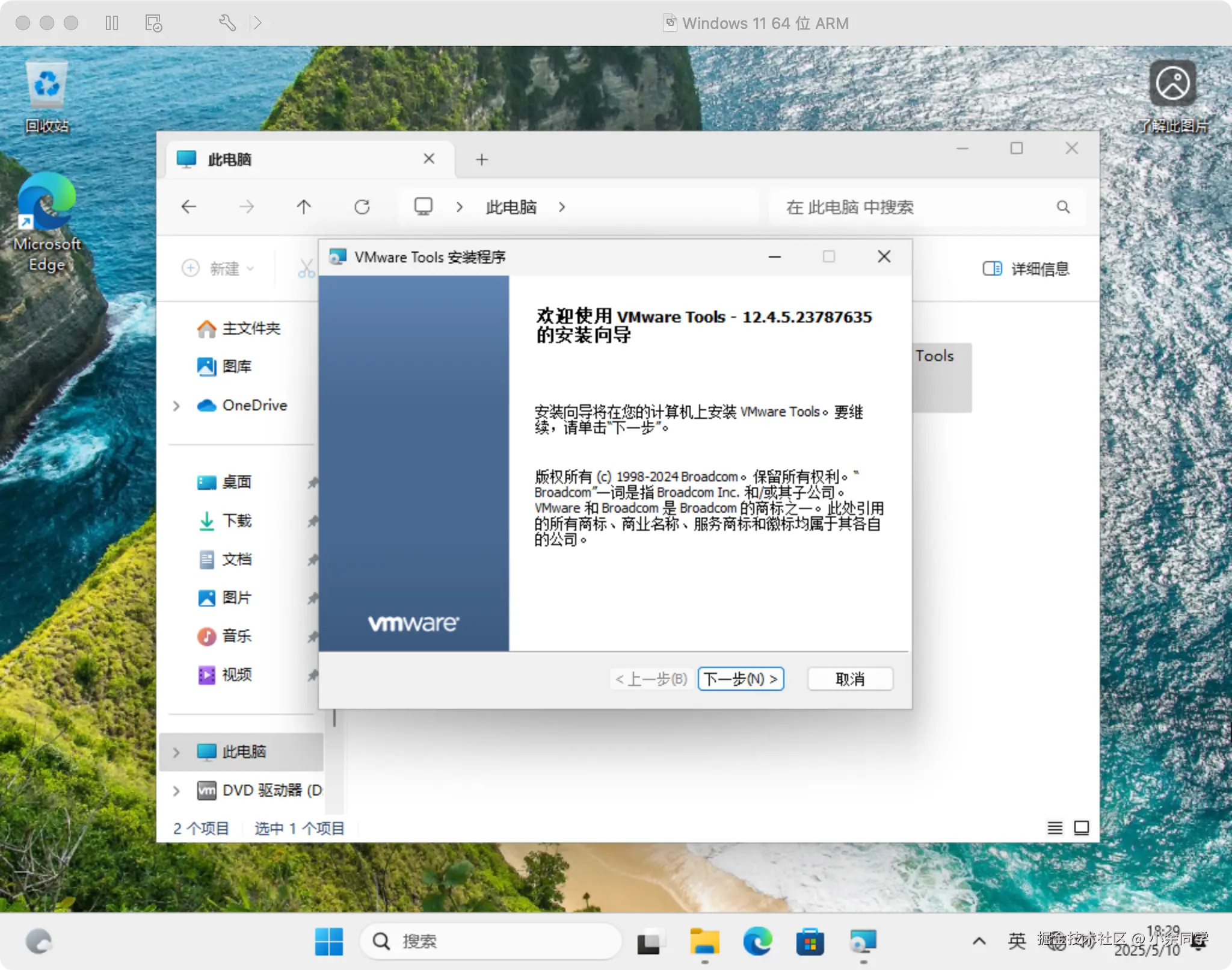The image size is (1232, 970).
Task: Open VMware settings wrench icon
Action: pyautogui.click(x=227, y=23)
